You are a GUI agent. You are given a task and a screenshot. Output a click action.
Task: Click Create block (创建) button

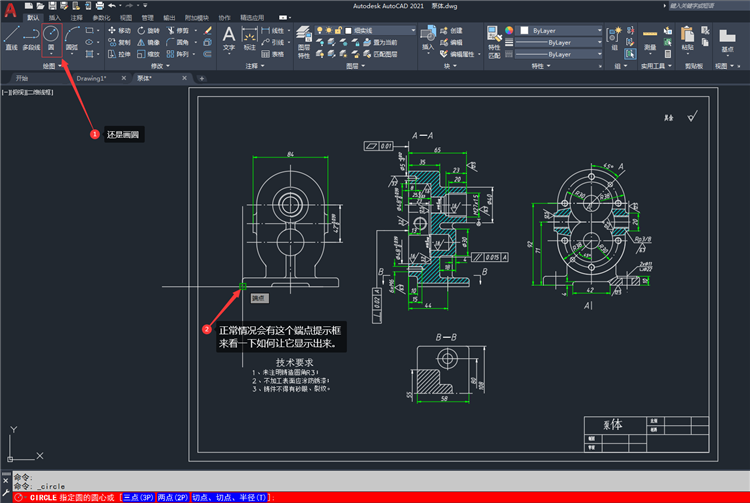(451, 30)
